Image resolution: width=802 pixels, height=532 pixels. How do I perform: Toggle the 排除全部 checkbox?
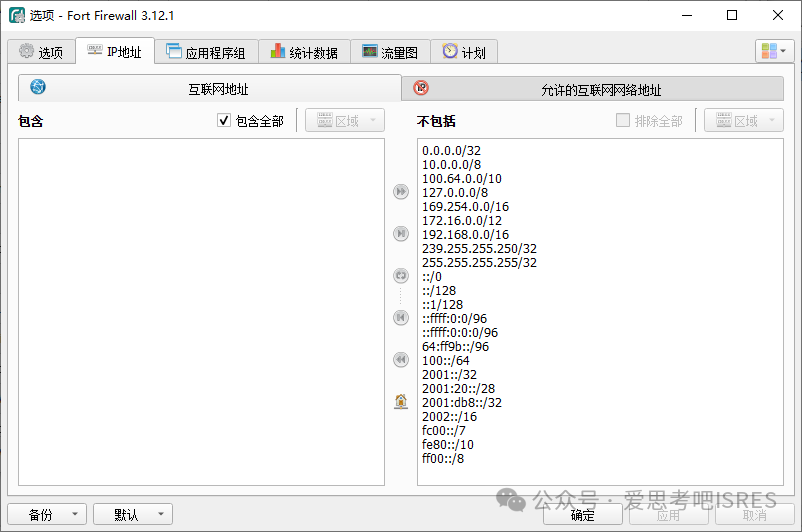623,121
